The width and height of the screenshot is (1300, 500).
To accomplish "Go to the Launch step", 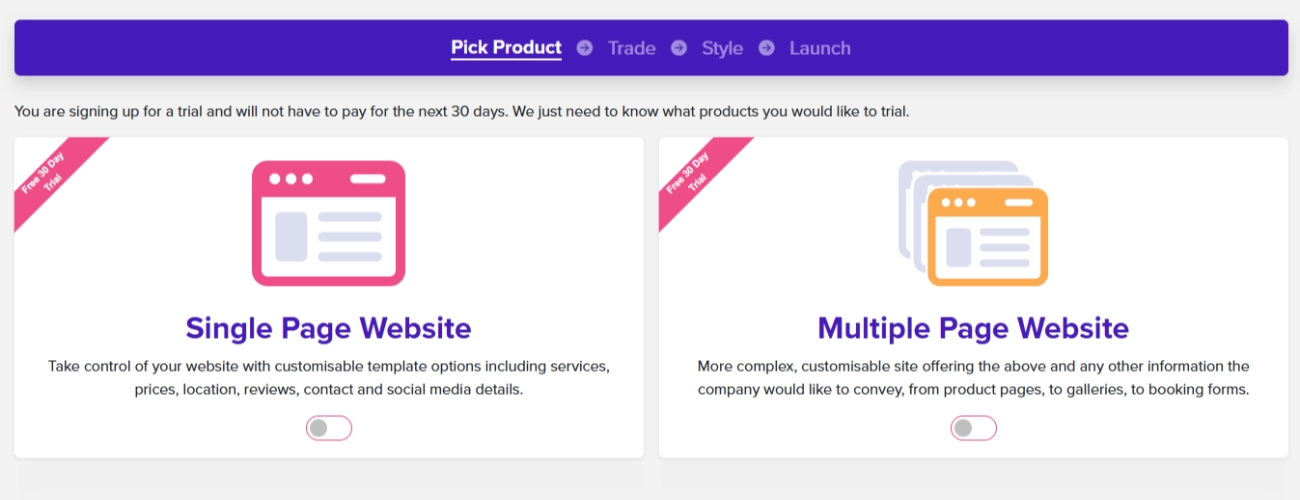I will click(820, 48).
